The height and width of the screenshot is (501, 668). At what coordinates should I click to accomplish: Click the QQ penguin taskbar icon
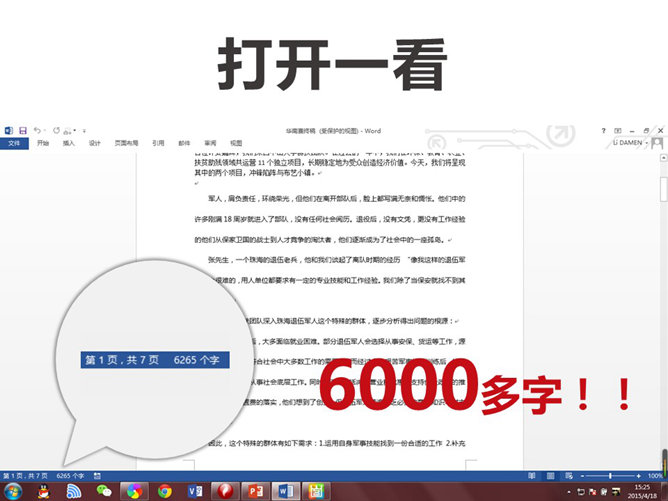[44, 491]
